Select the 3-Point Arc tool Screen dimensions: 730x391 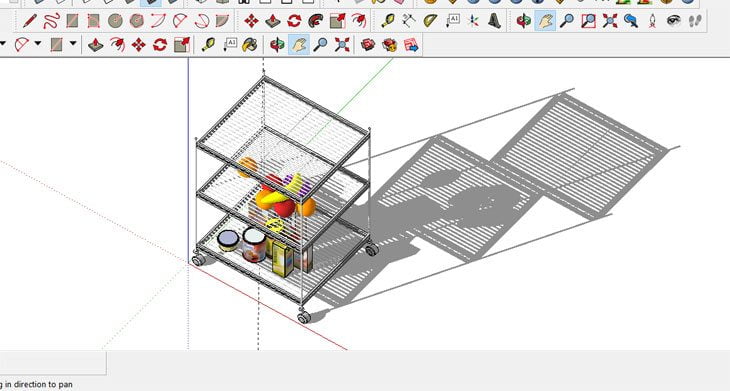(x=201, y=21)
